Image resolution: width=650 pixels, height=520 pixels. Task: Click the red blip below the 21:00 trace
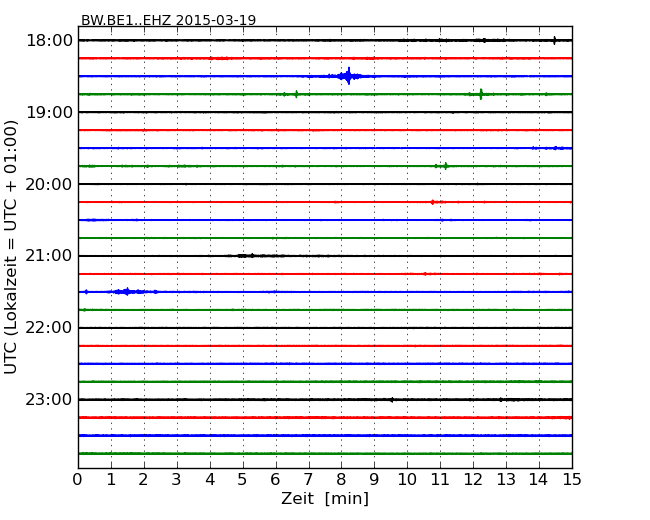pyautogui.click(x=425, y=274)
